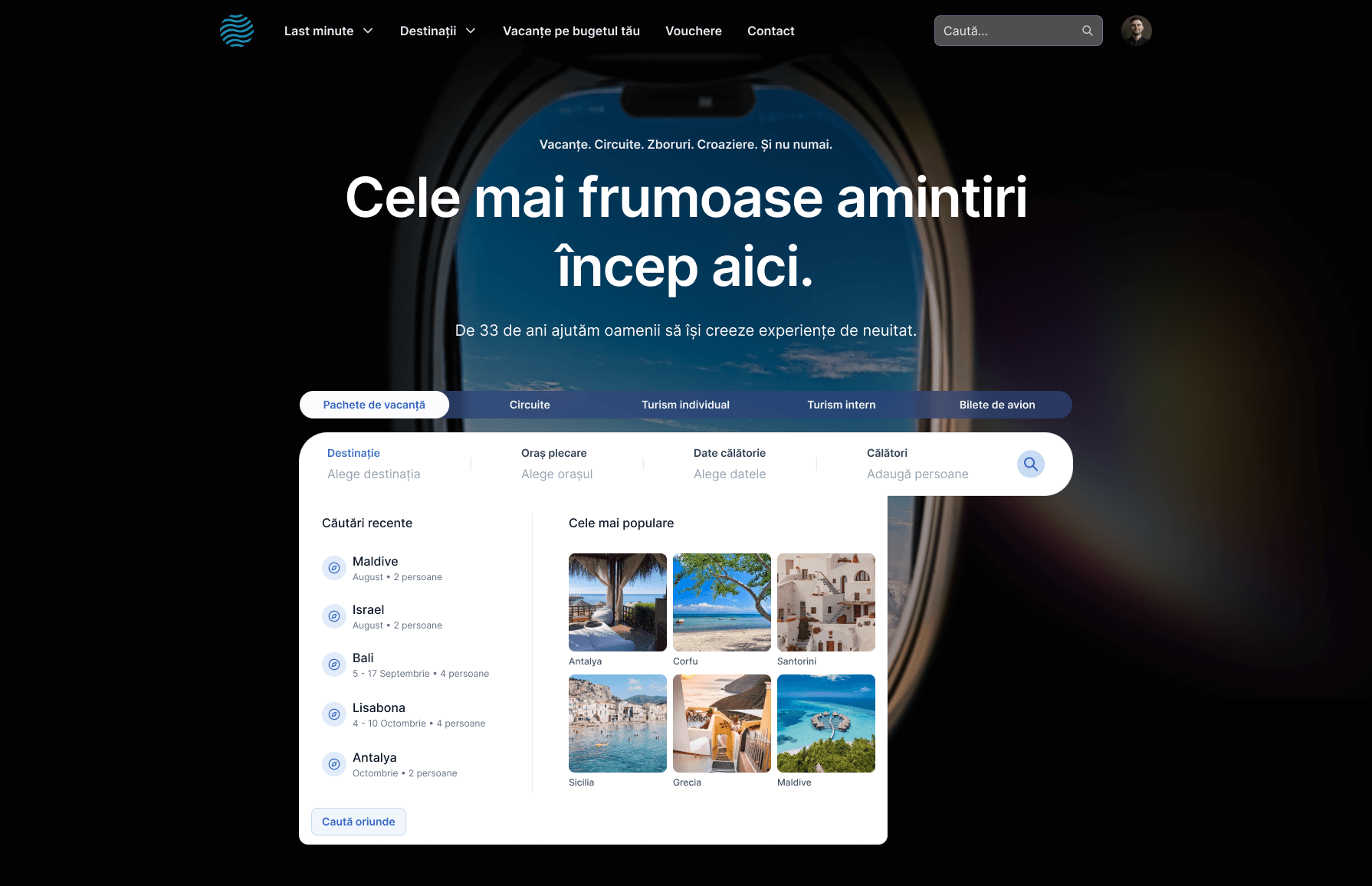
Task: Select the Corfu destination photo
Action: 721,602
